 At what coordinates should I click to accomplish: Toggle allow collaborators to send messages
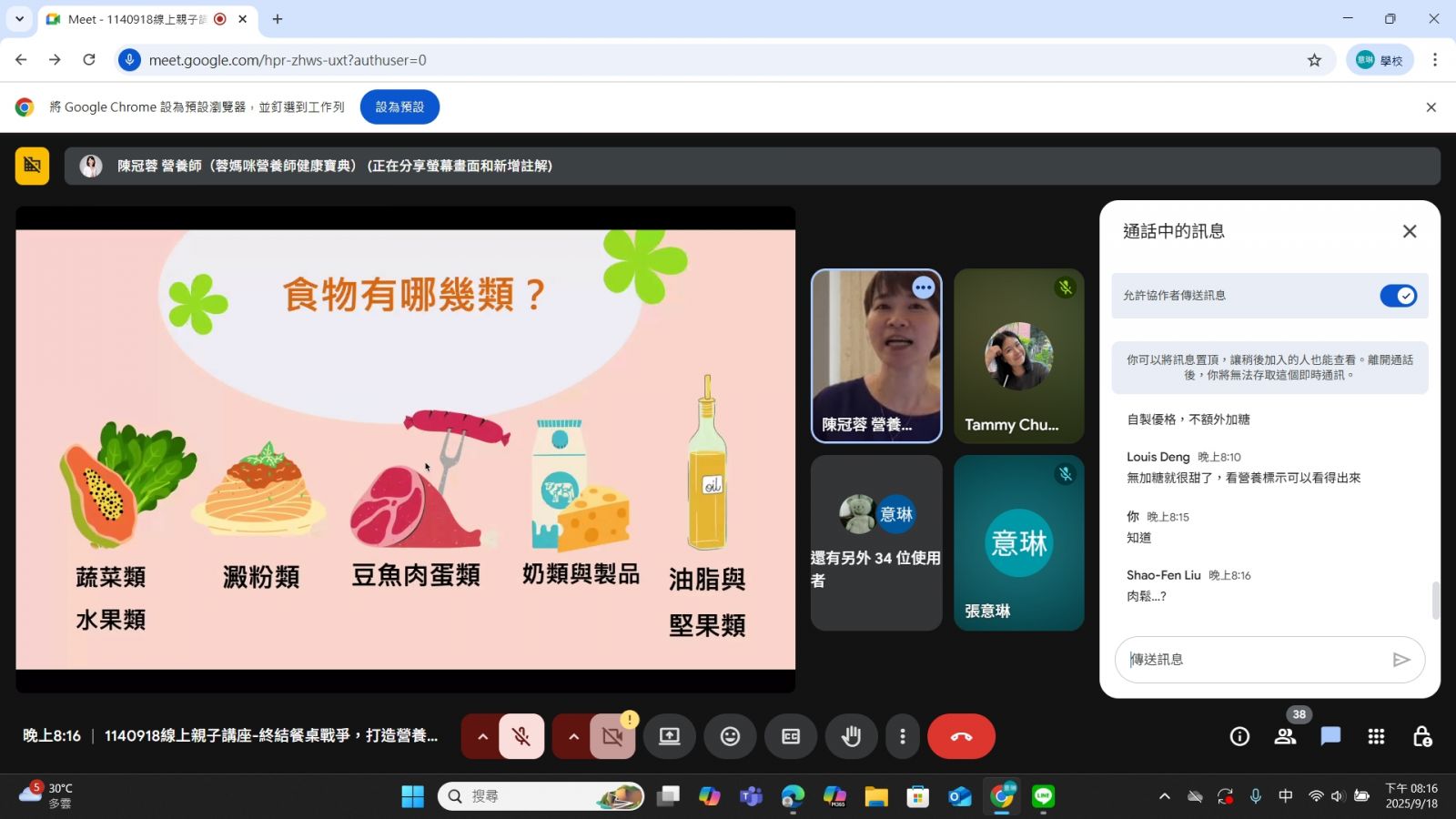click(1398, 296)
